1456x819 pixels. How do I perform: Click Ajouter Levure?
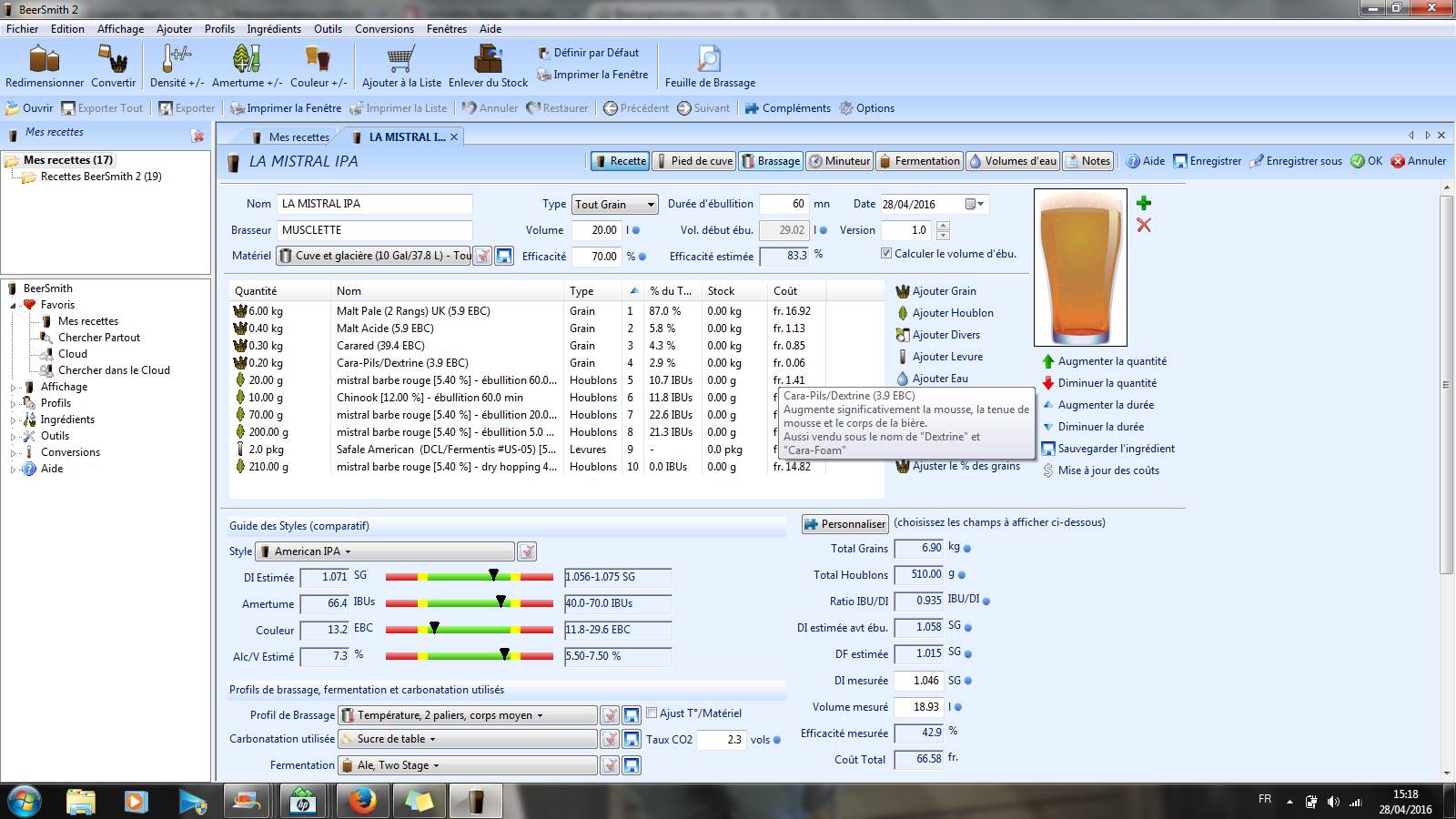[x=939, y=357]
